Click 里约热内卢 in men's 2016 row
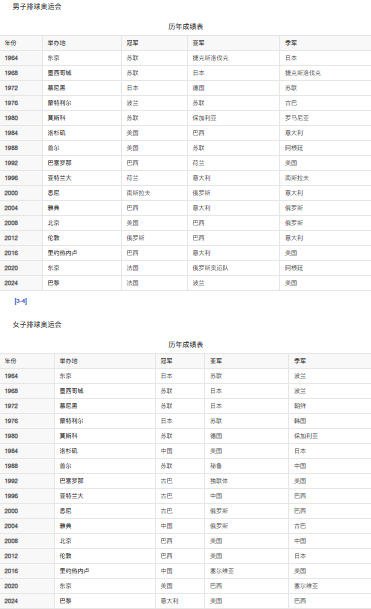 point(63,253)
